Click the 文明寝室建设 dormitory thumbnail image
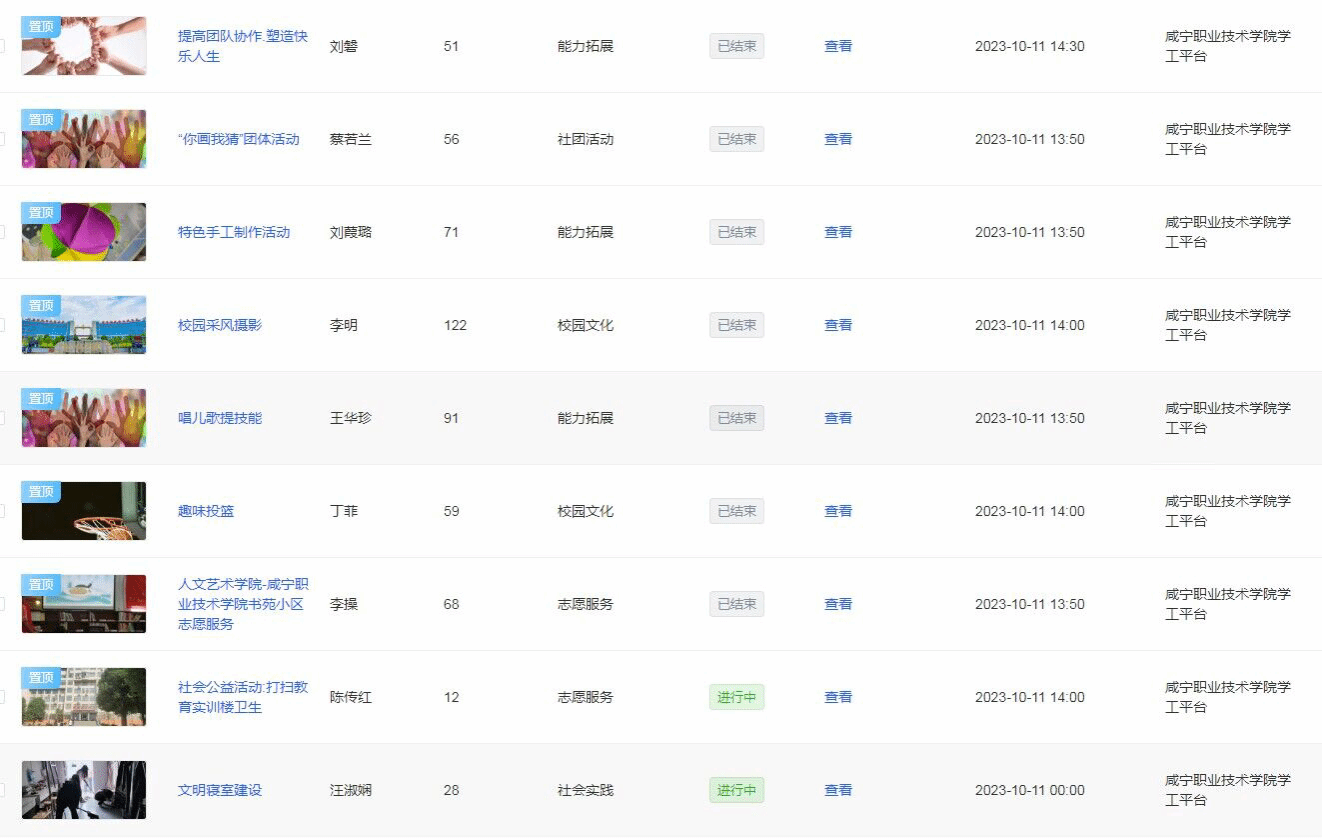This screenshot has width=1322, height=838. 84,790
